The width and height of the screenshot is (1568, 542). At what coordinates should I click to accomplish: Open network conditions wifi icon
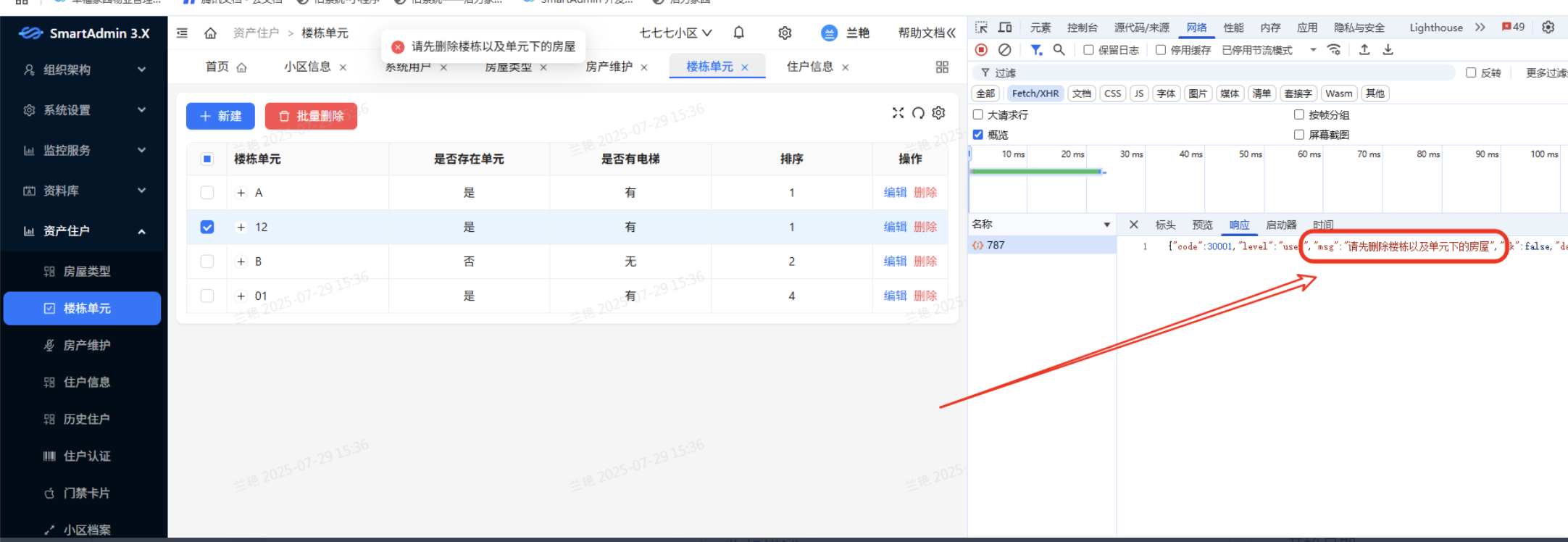1334,49
